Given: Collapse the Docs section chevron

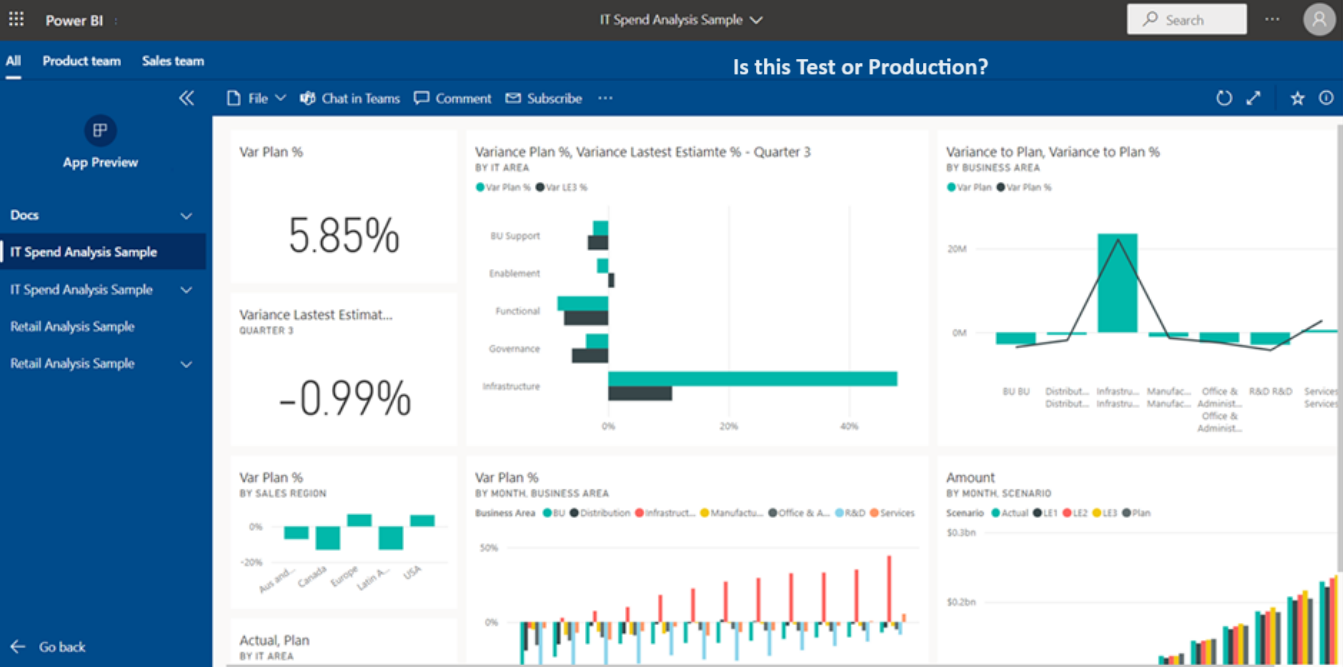Looking at the screenshot, I should point(186,215).
